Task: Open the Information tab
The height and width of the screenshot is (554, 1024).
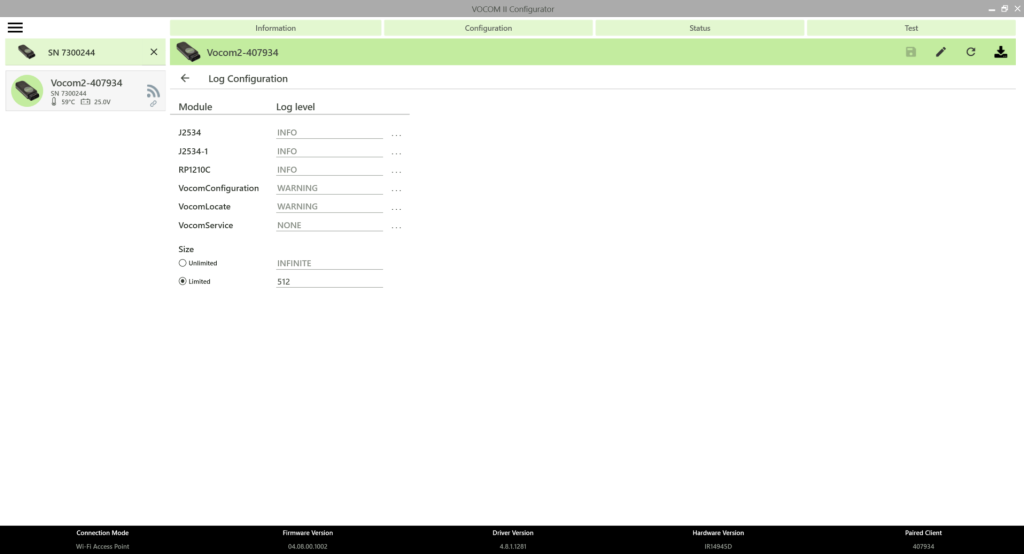Action: [276, 28]
